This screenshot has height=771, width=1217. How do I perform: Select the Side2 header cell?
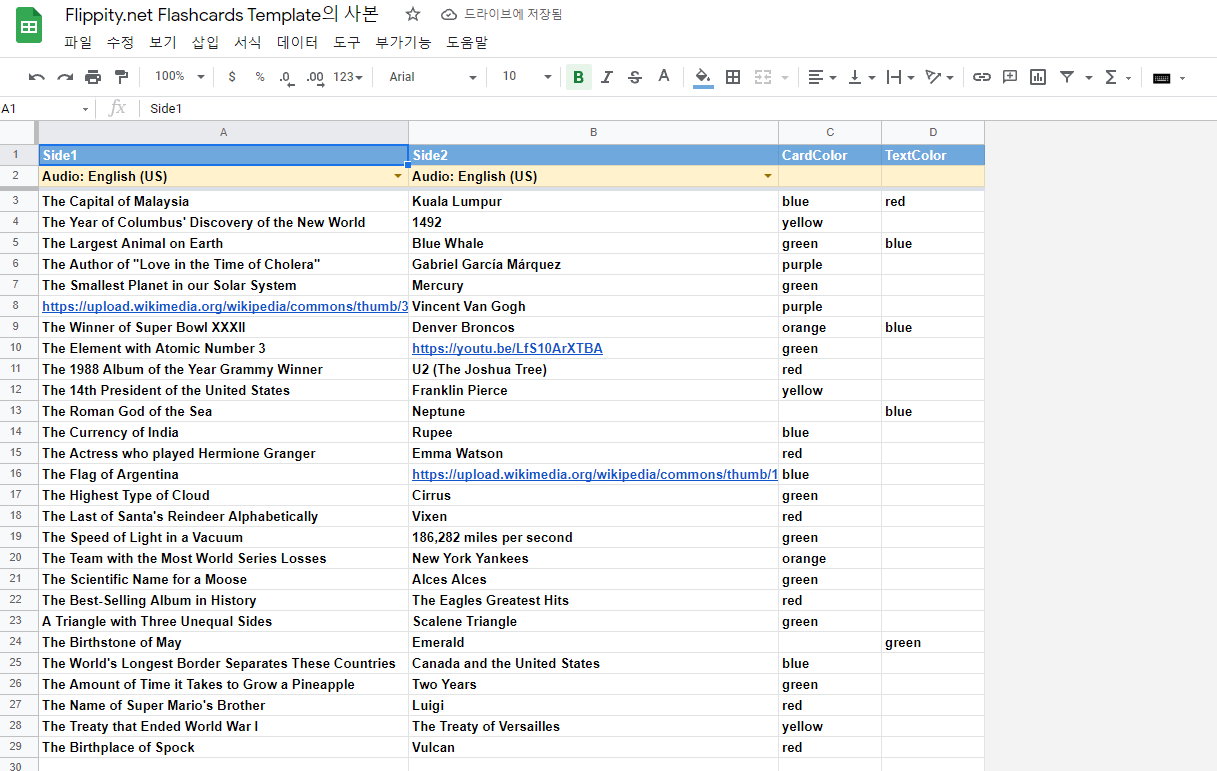tap(593, 155)
